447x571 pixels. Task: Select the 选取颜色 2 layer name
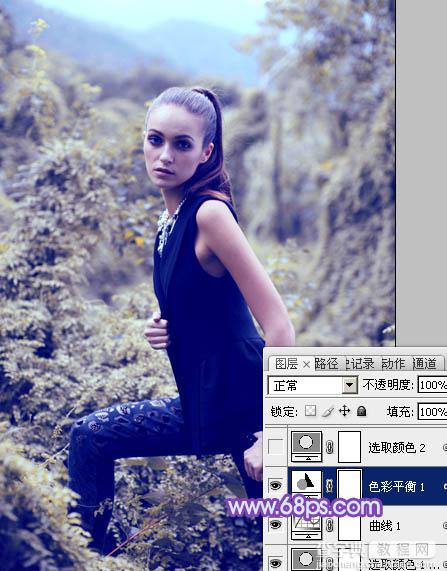(x=397, y=448)
